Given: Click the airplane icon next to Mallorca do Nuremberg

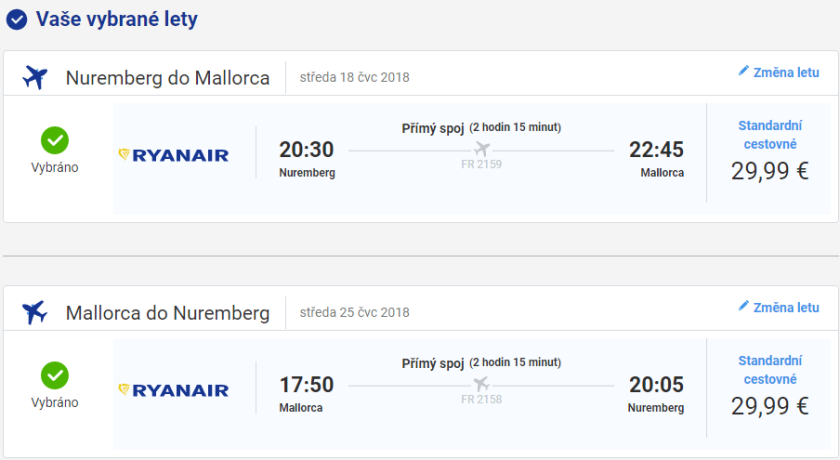Looking at the screenshot, I should 35,312.
